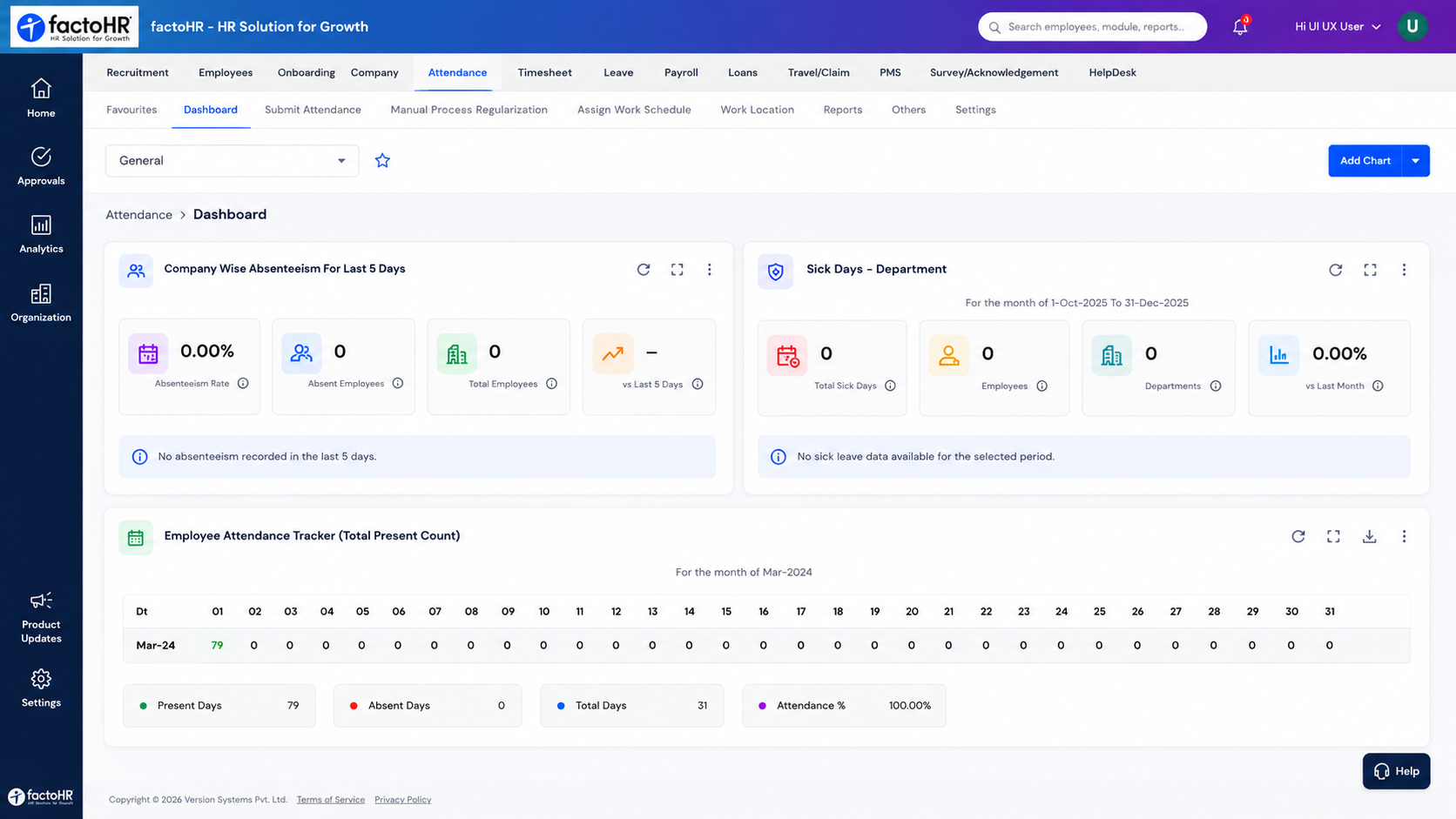Open the Travel/Claim module tab

tap(819, 72)
